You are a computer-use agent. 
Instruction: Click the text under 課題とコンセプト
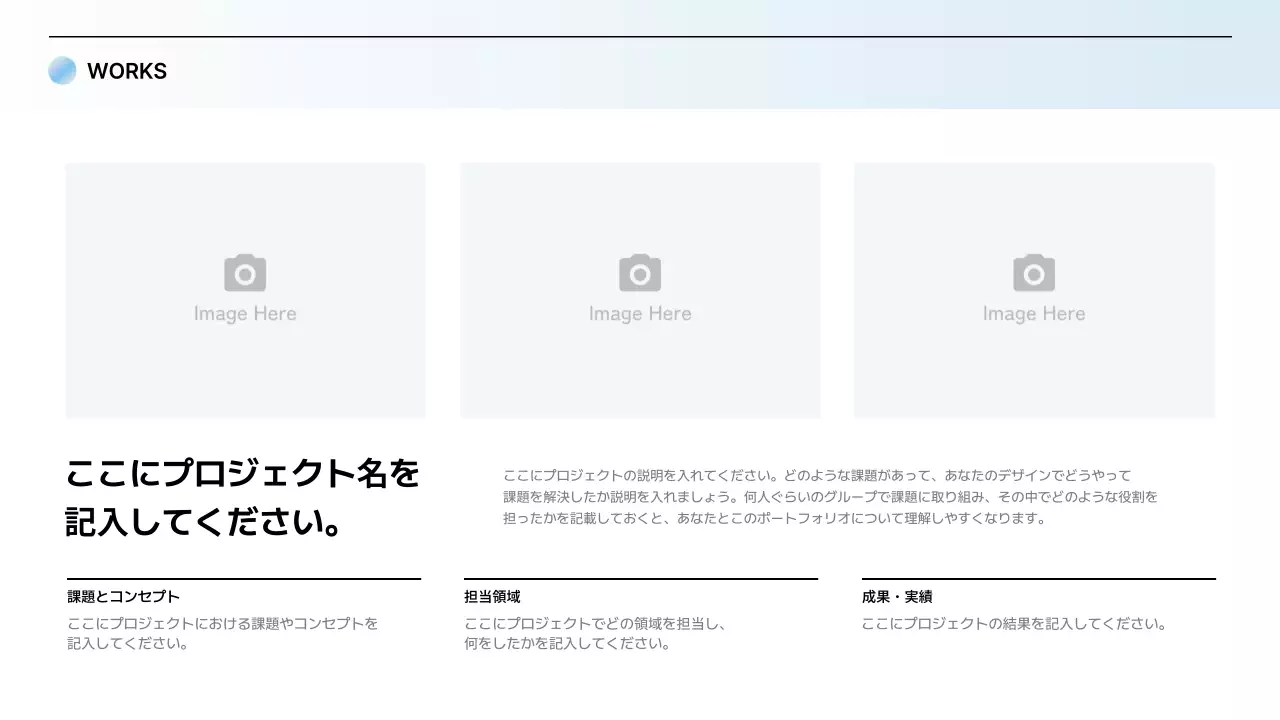[222, 633]
